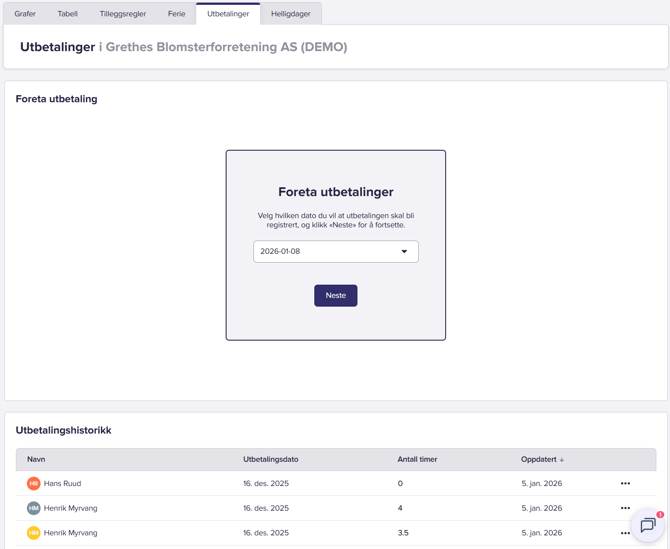Click Hans Ruud's orange avatar icon

(x=33, y=484)
